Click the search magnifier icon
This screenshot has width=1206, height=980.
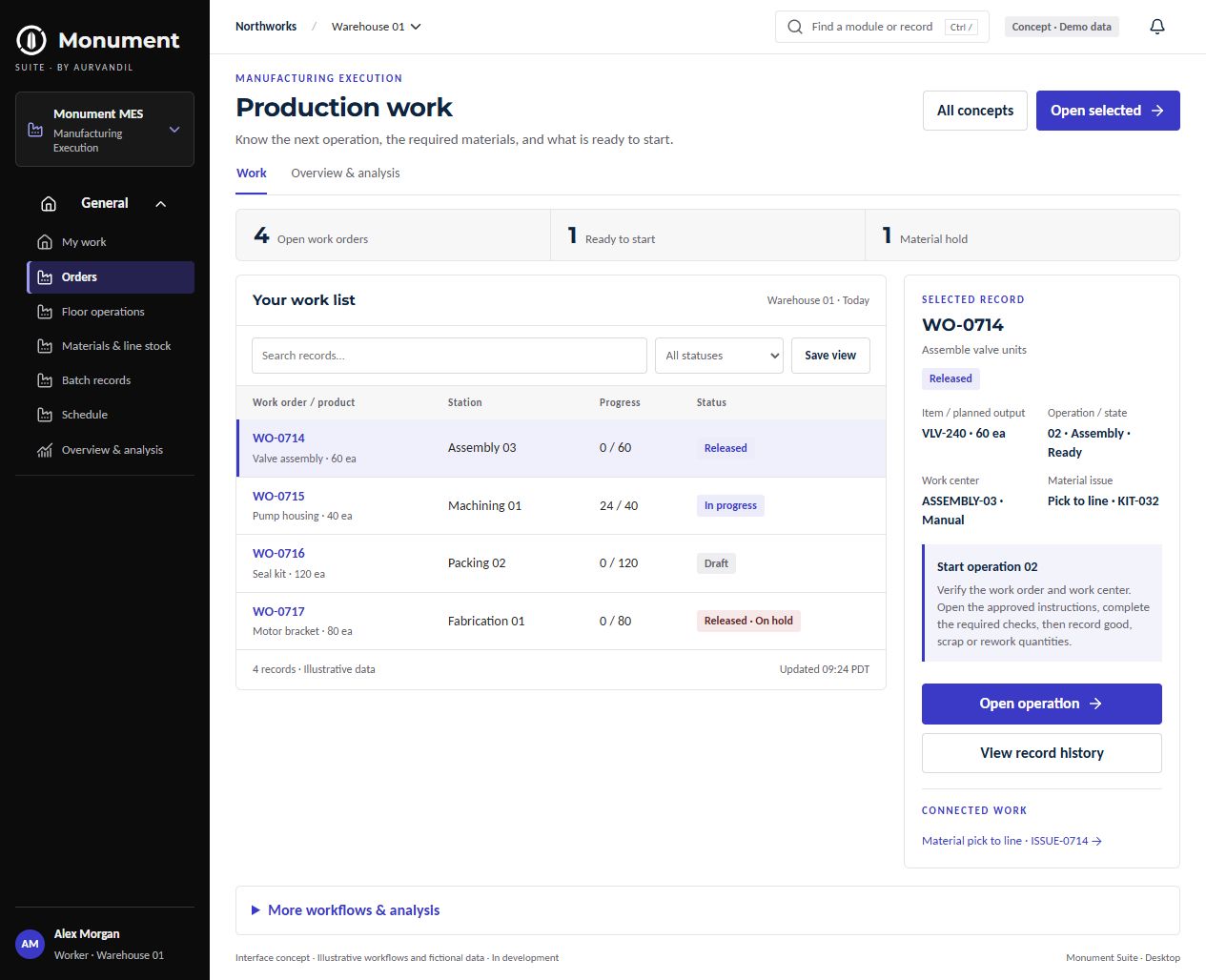[x=795, y=27]
